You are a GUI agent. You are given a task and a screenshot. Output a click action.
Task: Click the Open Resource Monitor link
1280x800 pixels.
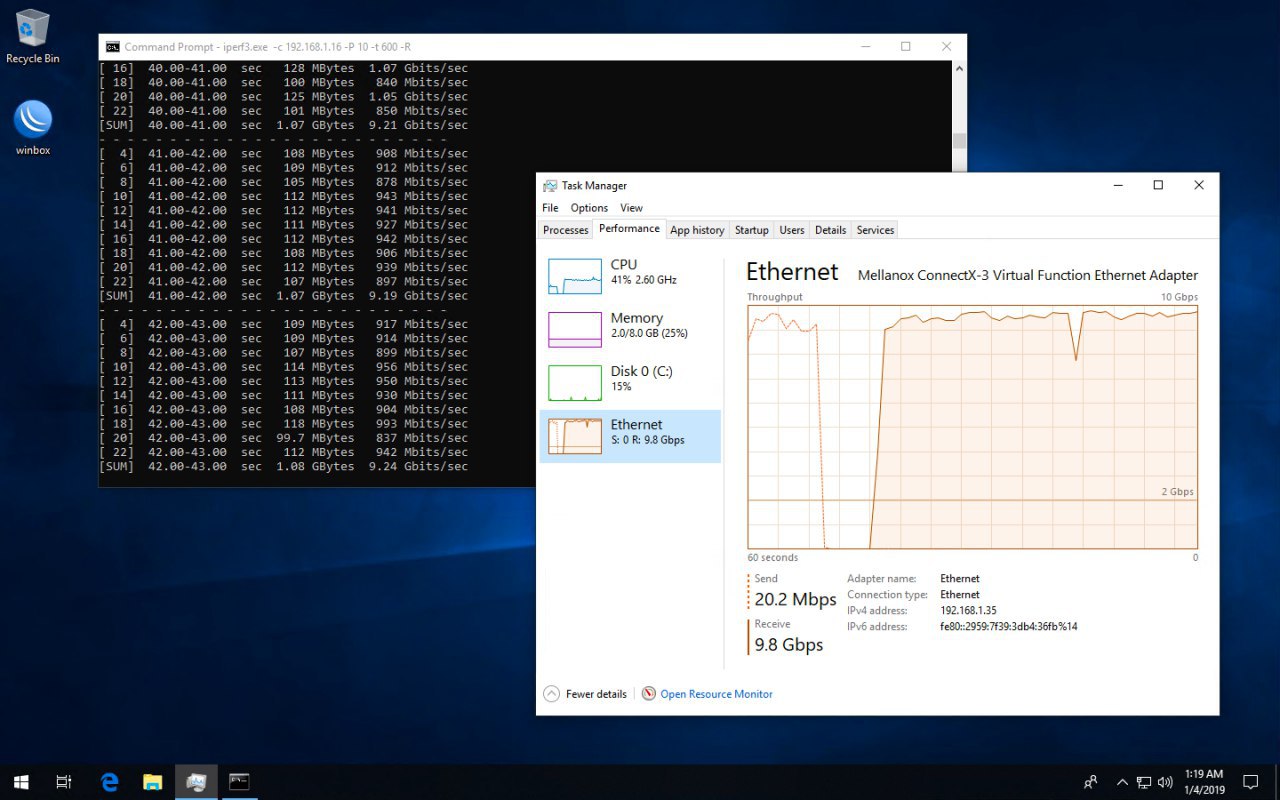[x=716, y=694]
